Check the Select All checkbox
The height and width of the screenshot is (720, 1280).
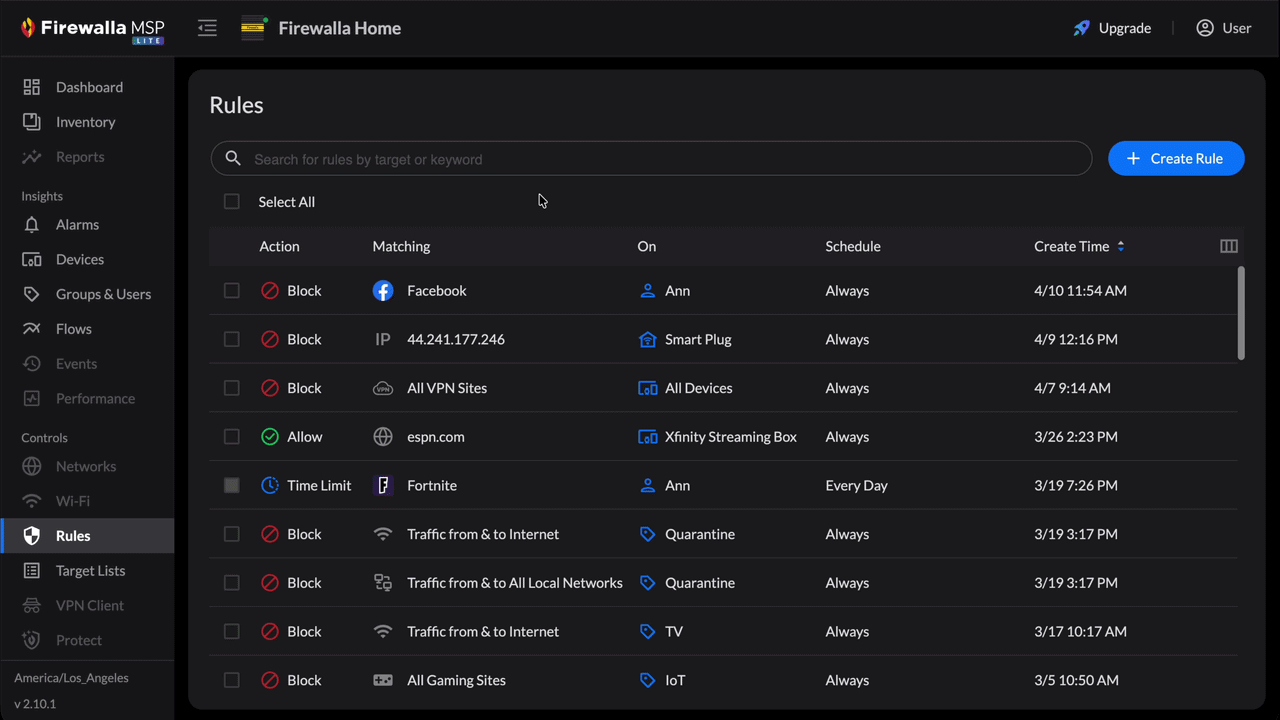(232, 202)
